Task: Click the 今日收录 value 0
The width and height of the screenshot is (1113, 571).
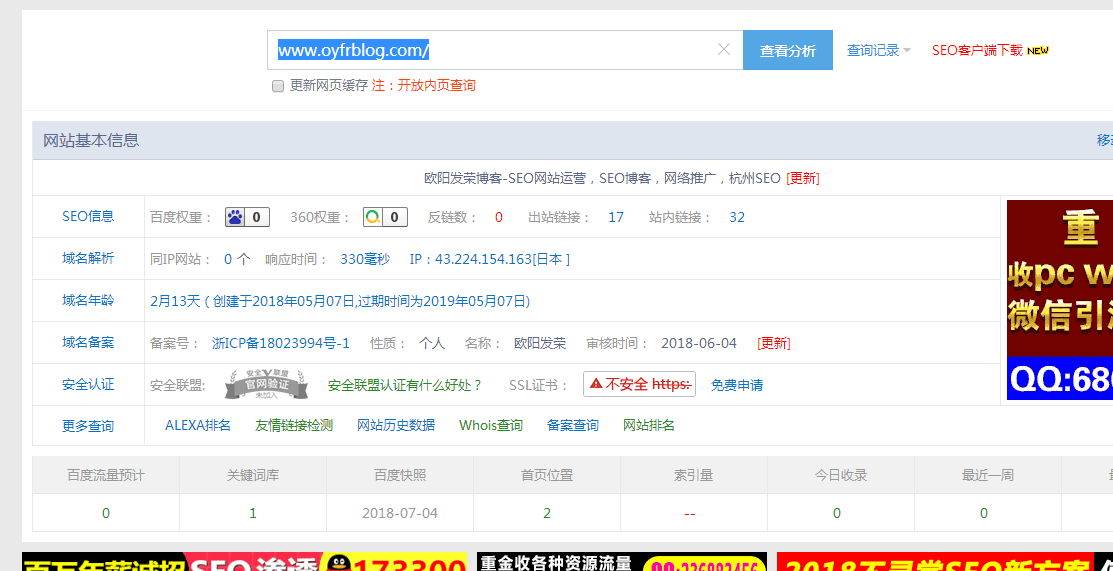Action: 838,513
